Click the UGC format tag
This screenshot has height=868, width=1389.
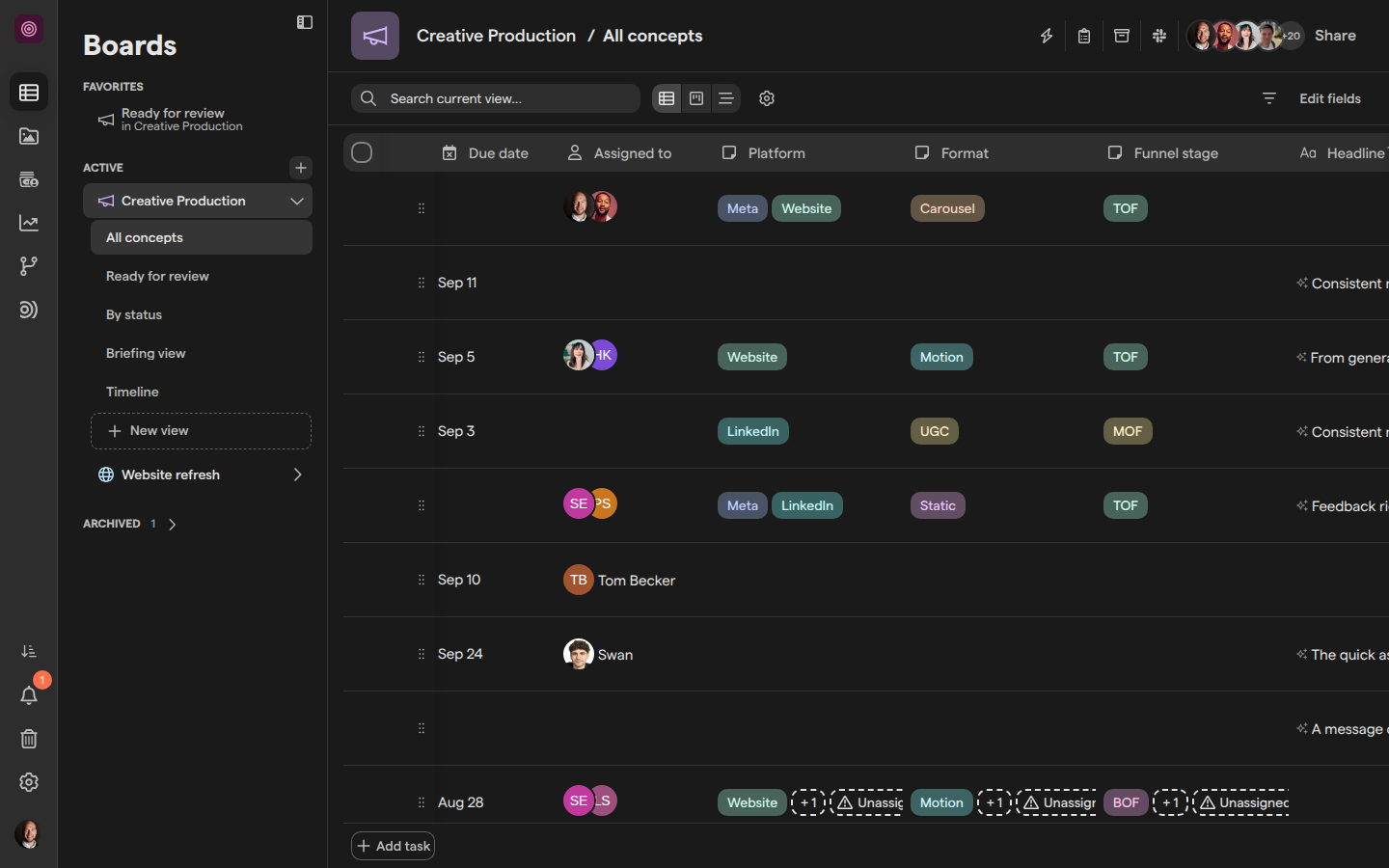[935, 431]
